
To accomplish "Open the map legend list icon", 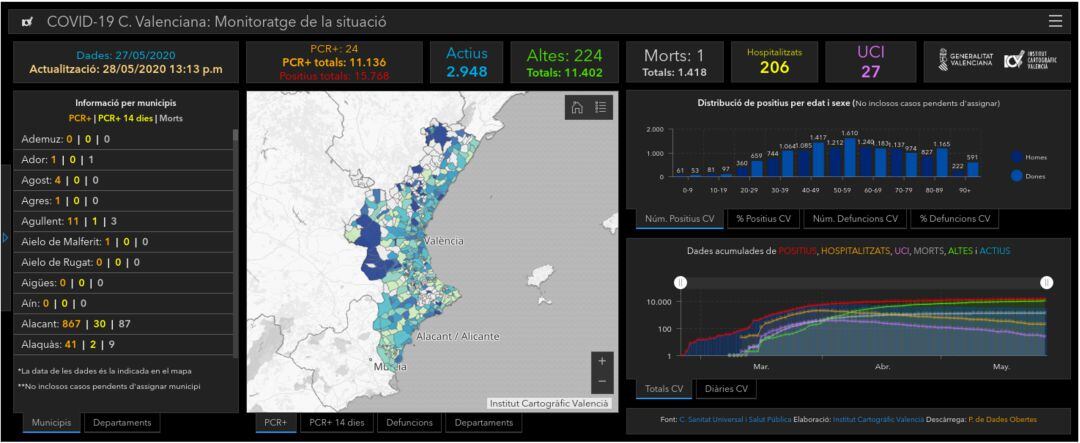I will tap(600, 108).
